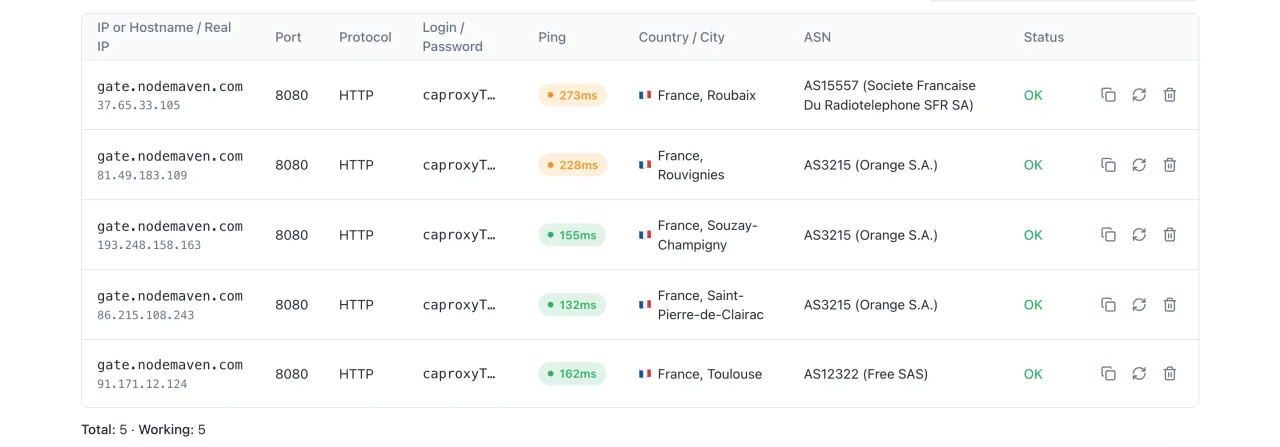1280x447 pixels.
Task: Copy the 81.49.183.109 proxy row
Action: 1108,165
